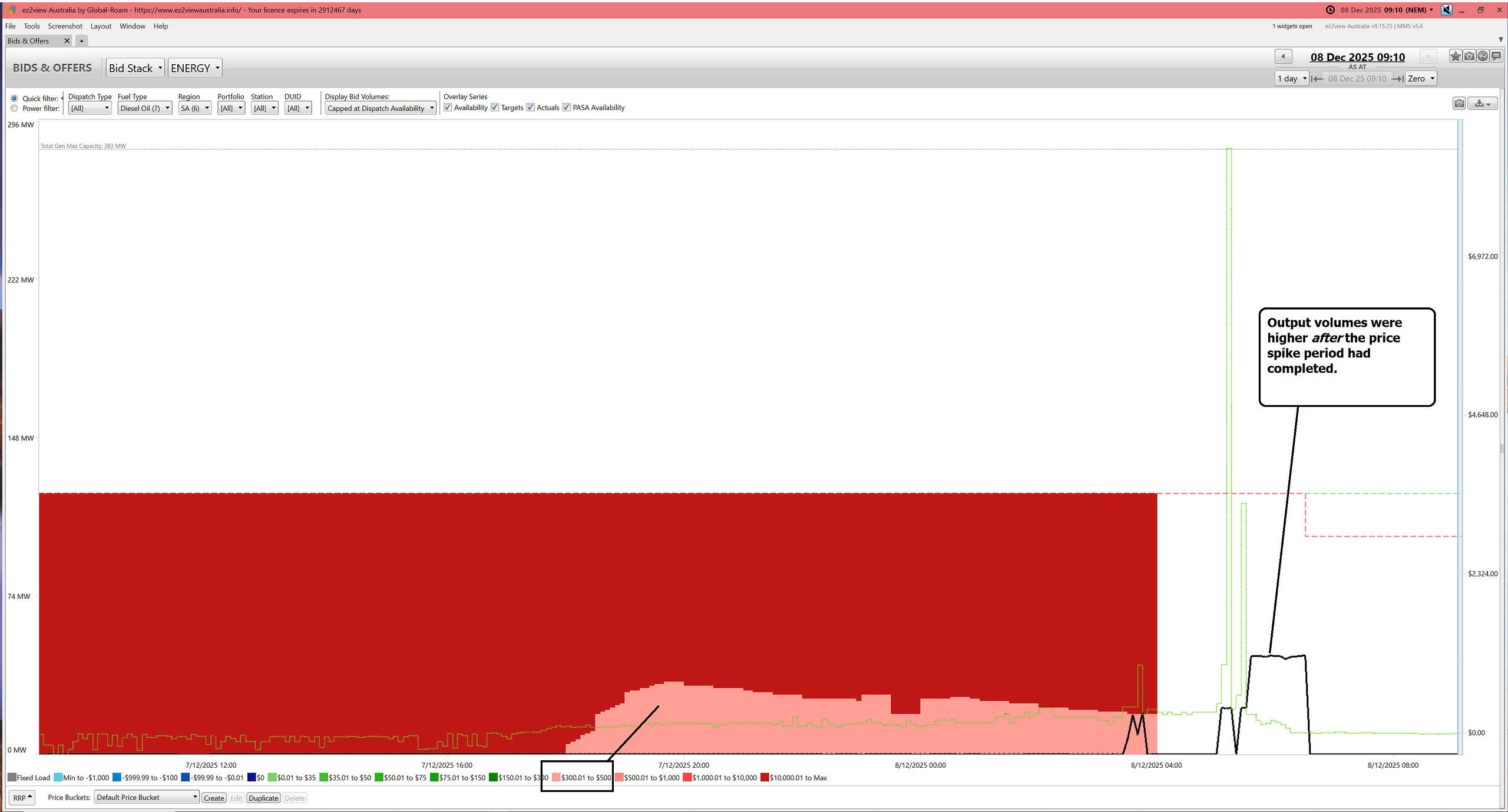Click the chart snapshot camera icon

tap(1459, 104)
